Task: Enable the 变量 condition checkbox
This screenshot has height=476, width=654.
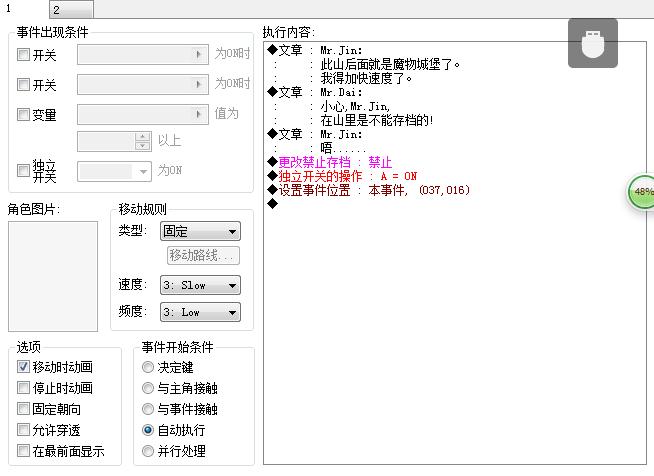Action: tap(23, 114)
